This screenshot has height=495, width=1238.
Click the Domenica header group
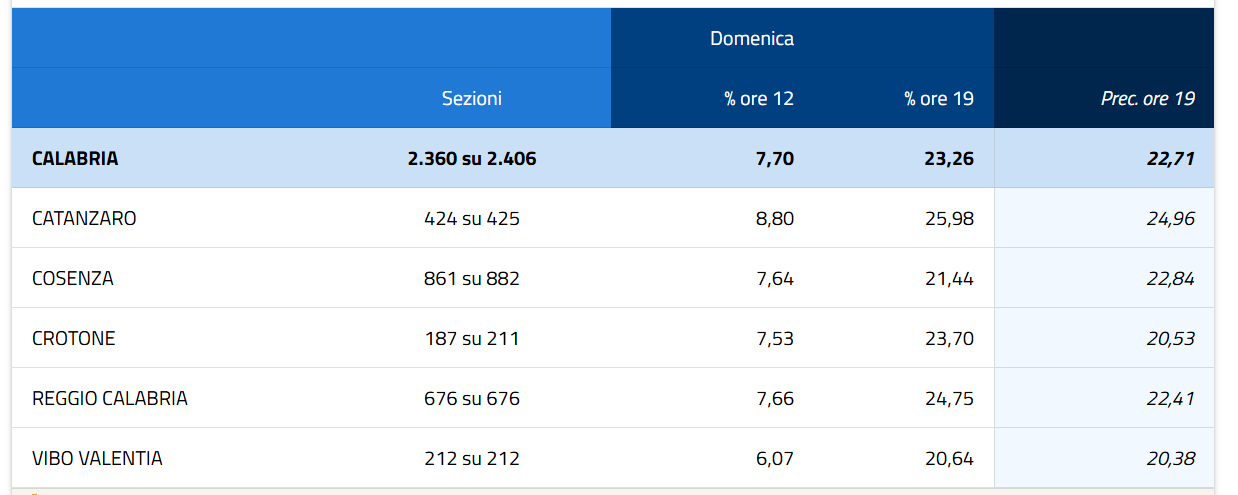(752, 38)
